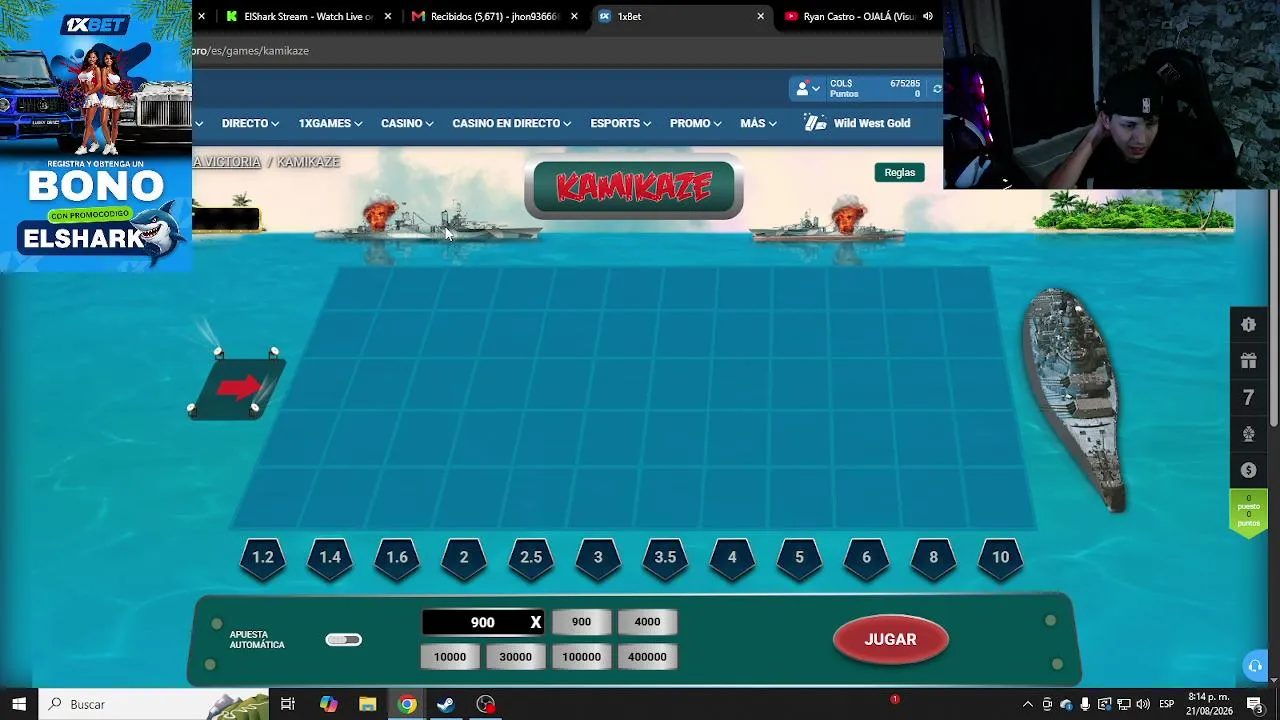Click the Windows Buscar search box

click(x=155, y=704)
